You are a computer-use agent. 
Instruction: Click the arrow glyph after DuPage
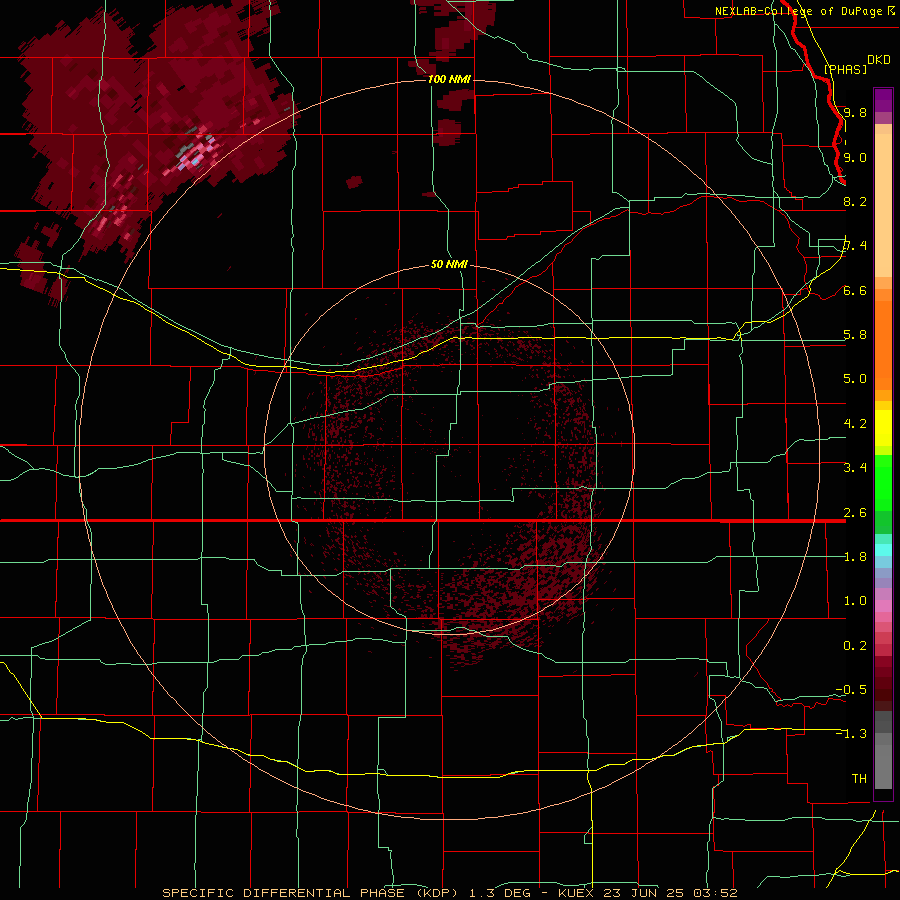(891, 11)
